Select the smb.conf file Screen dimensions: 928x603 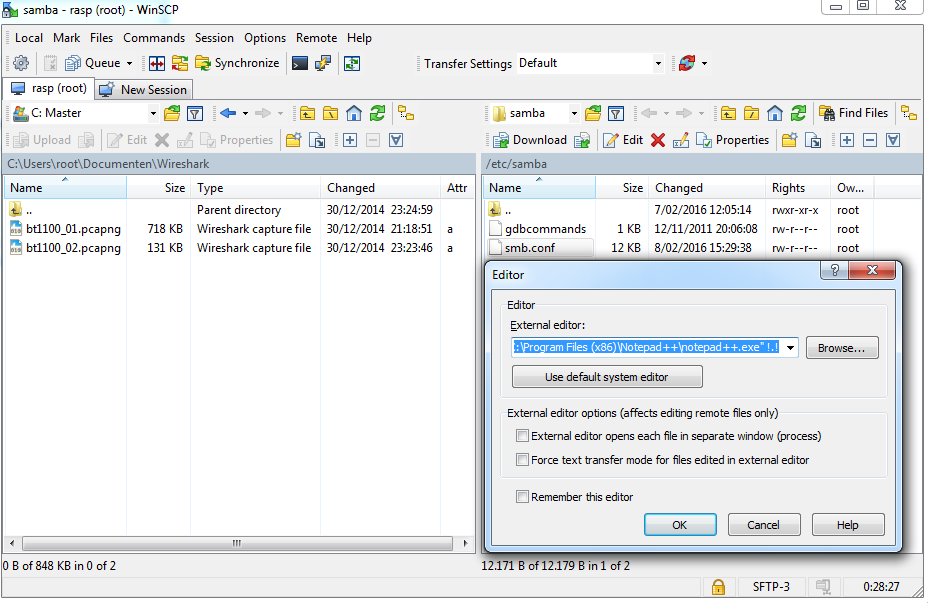[x=529, y=248]
